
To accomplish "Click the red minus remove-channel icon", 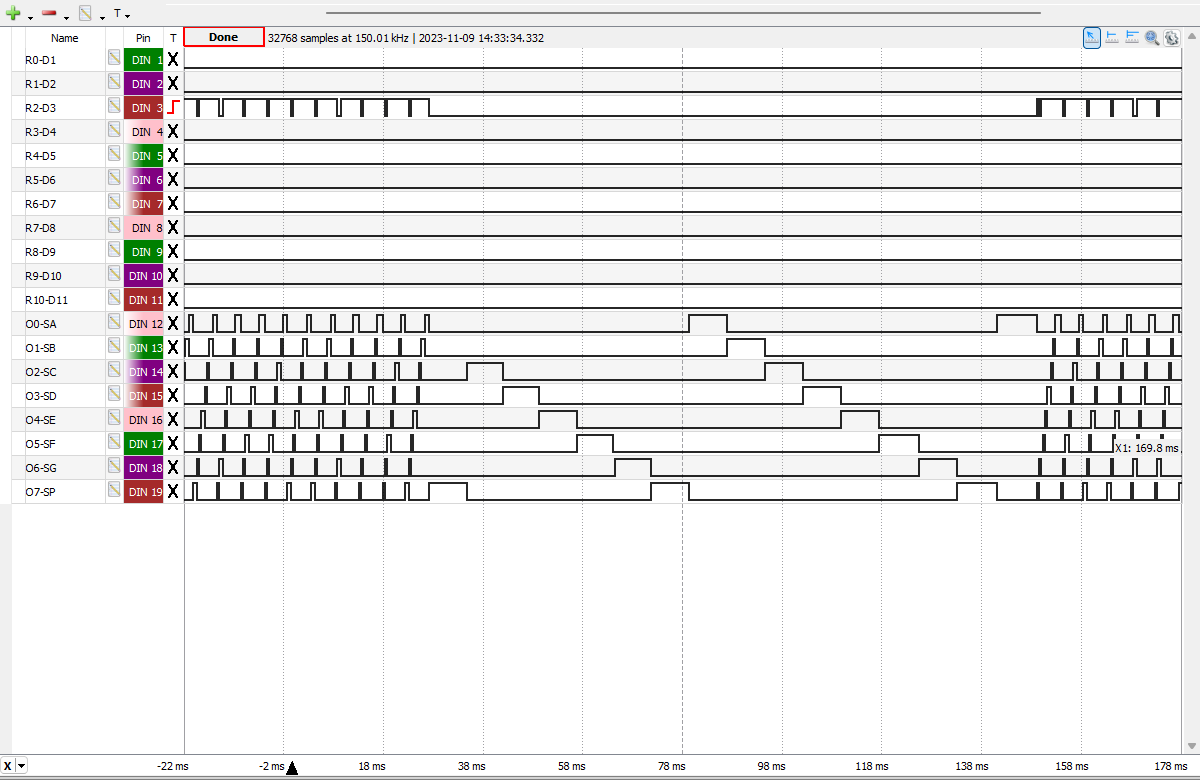I will (49, 14).
